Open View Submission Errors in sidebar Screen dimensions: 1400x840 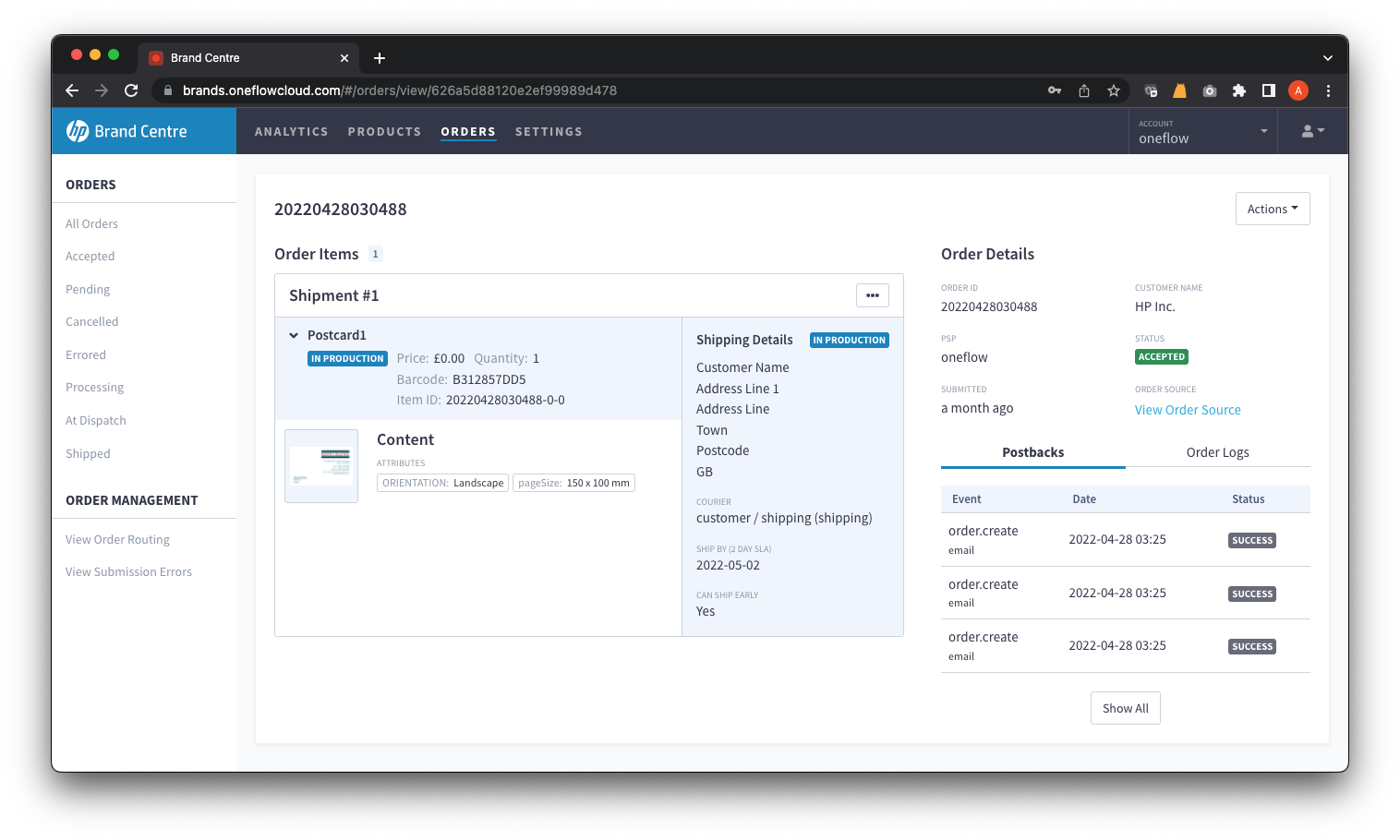pos(128,572)
